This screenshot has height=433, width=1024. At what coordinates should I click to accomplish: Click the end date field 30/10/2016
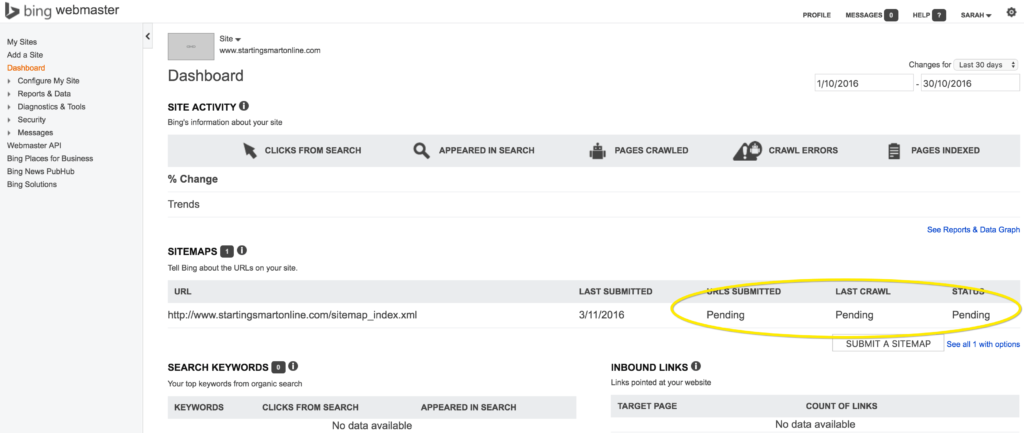point(970,83)
